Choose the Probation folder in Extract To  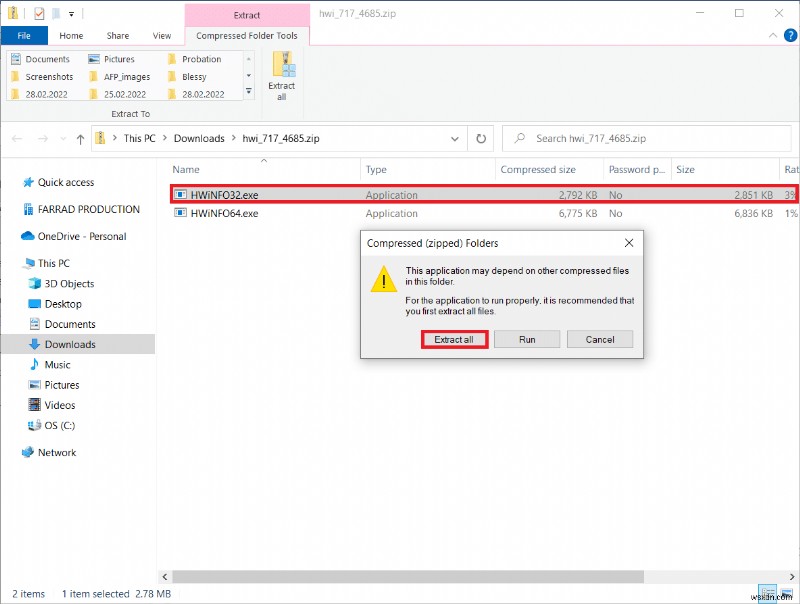click(x=200, y=59)
